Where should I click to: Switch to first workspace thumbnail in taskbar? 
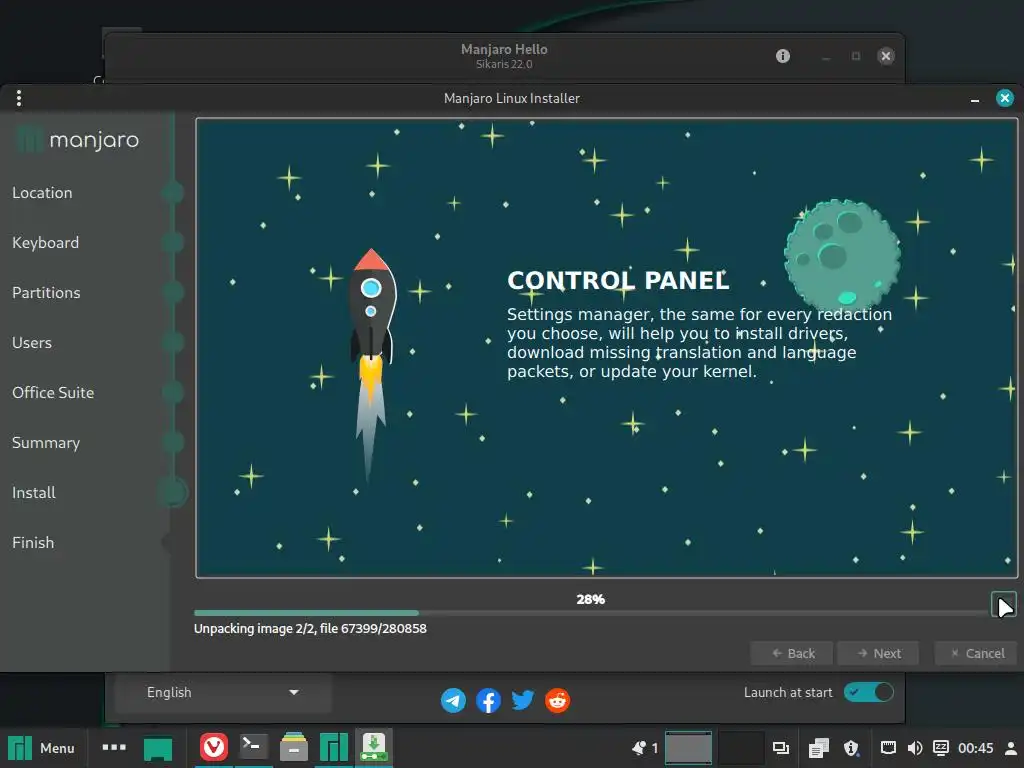pos(688,748)
